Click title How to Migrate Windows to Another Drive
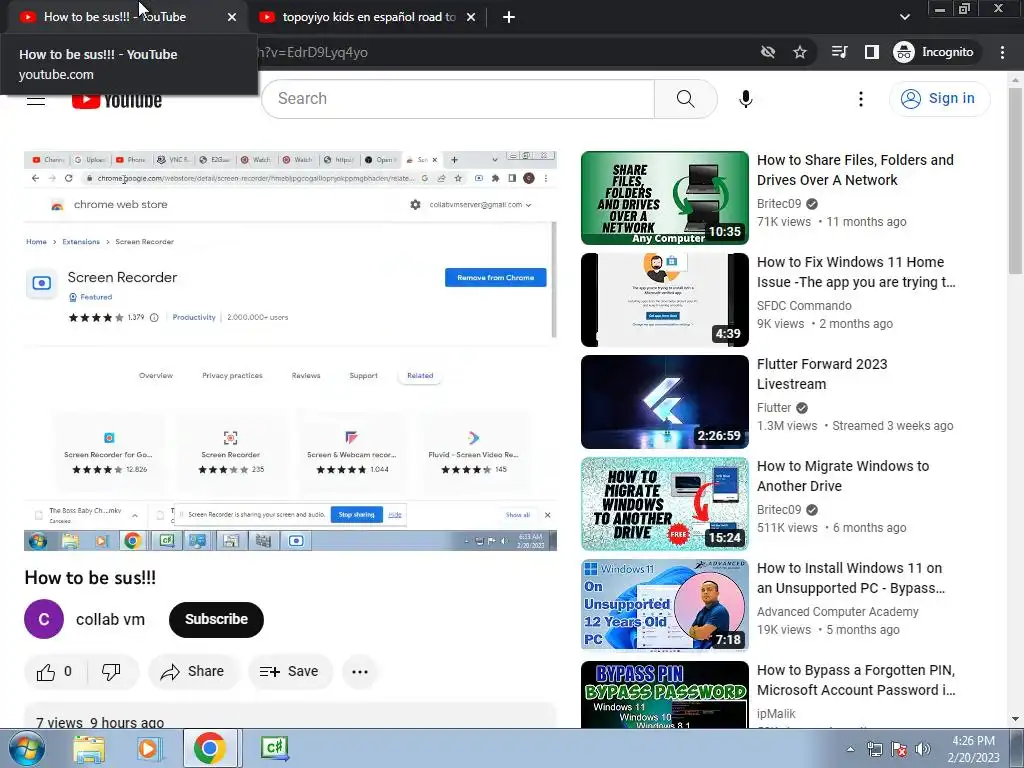 [x=842, y=476]
